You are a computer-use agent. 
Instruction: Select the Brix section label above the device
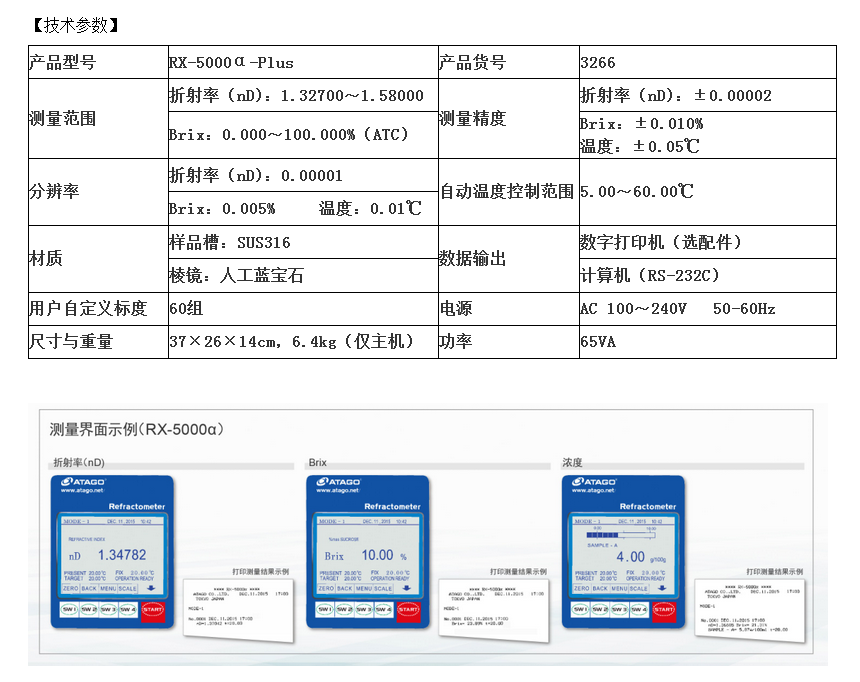[x=318, y=463]
